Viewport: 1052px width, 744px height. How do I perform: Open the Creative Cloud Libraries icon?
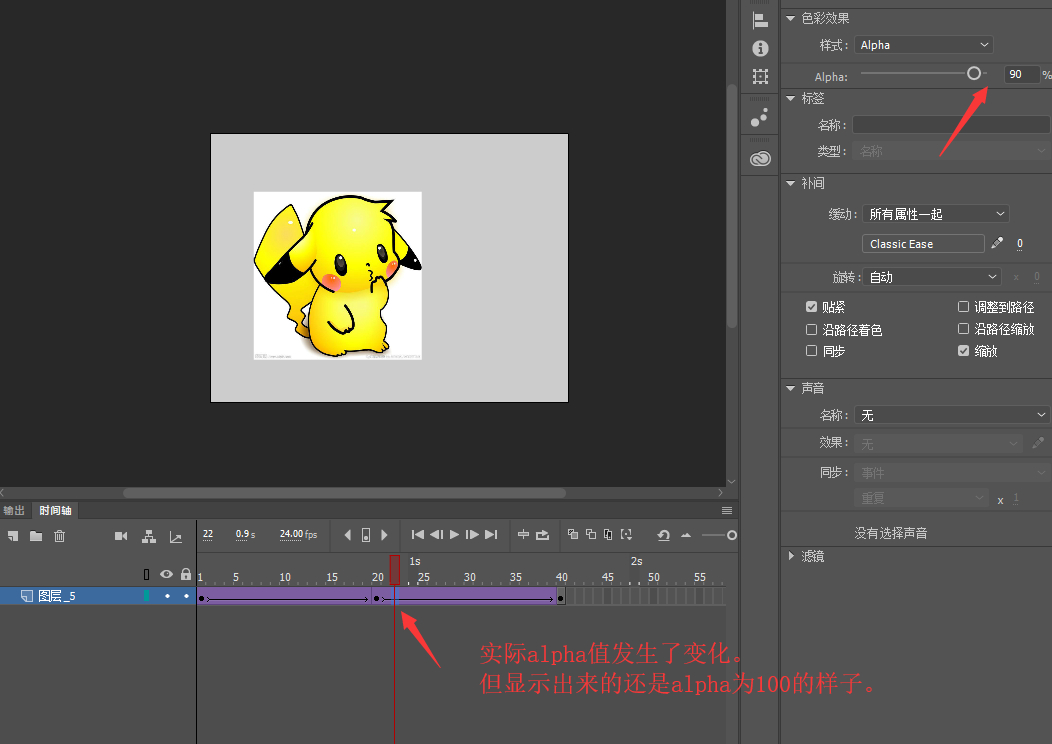point(760,158)
